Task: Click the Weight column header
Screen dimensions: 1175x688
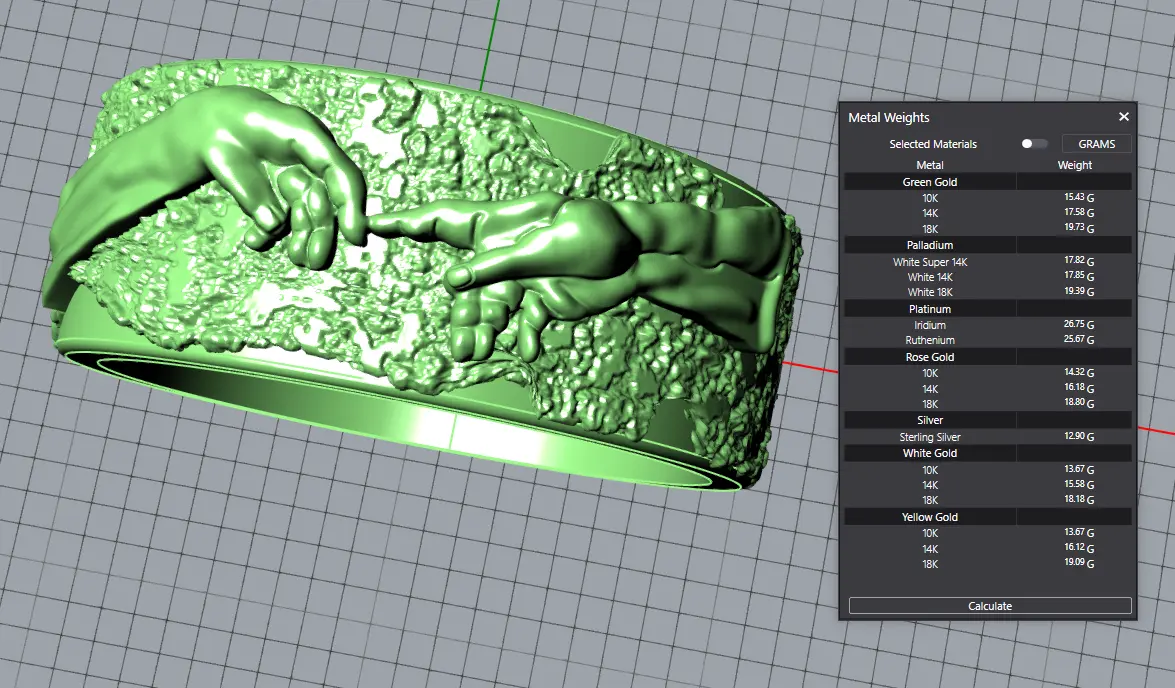Action: click(x=1074, y=165)
